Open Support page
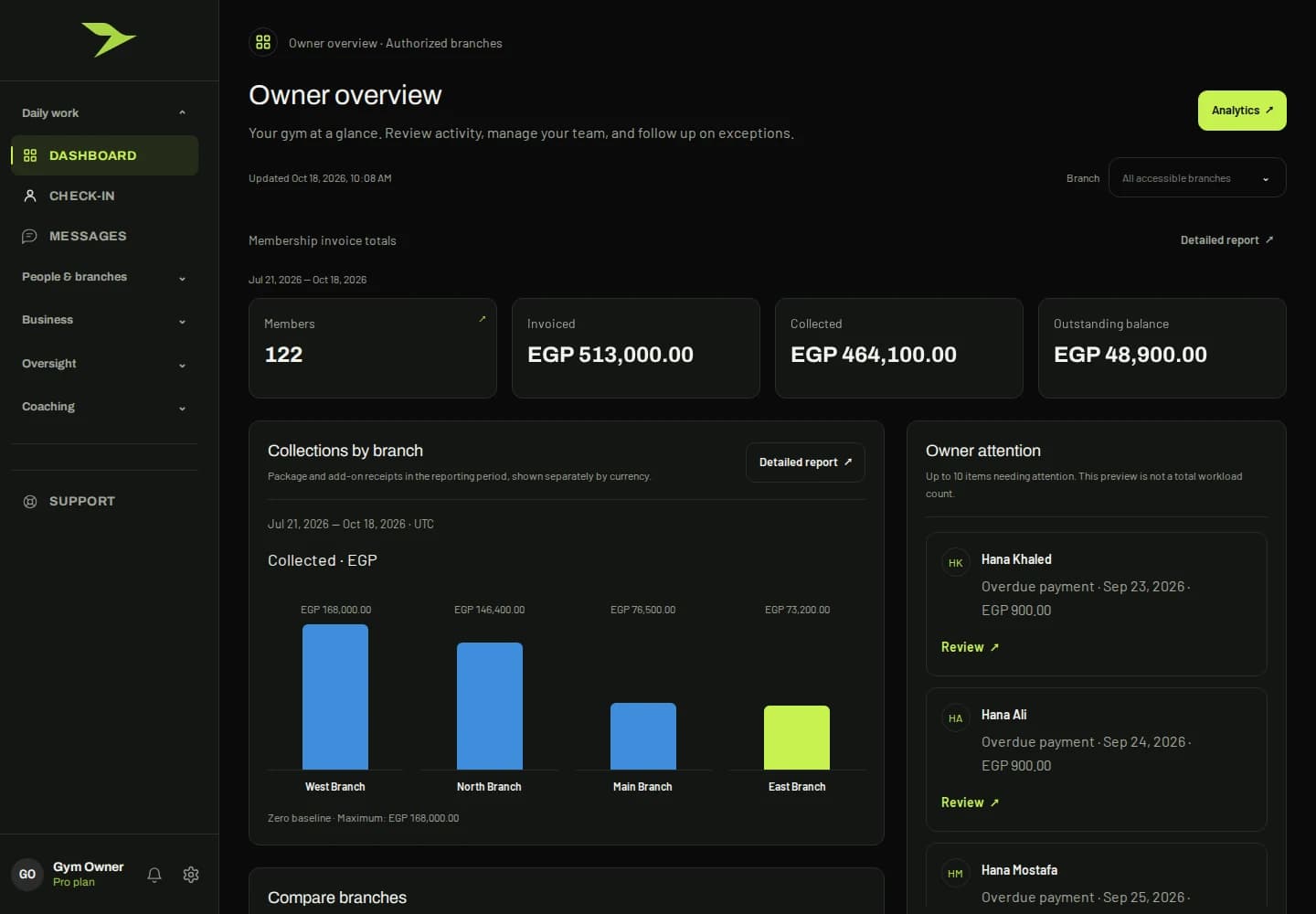Image resolution: width=1316 pixels, height=914 pixels. click(104, 501)
